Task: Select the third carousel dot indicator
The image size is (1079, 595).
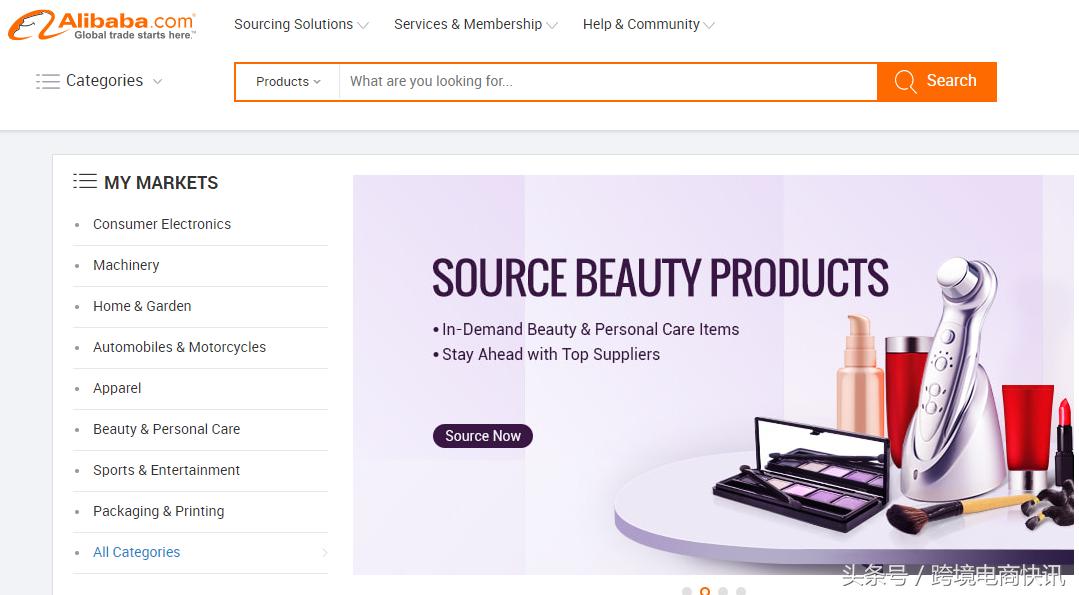Action: pos(723,591)
